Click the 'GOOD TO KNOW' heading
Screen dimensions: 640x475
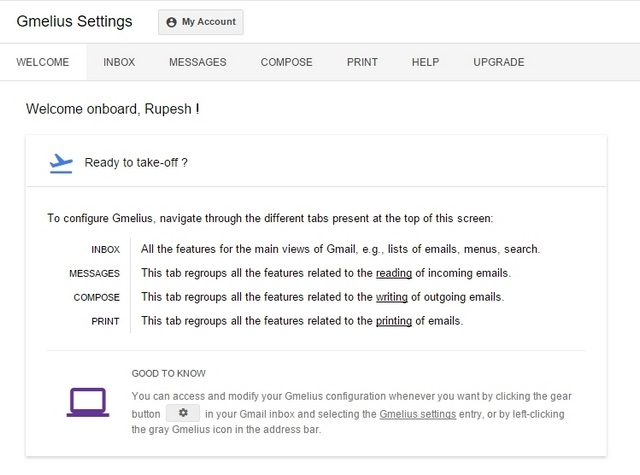point(169,373)
